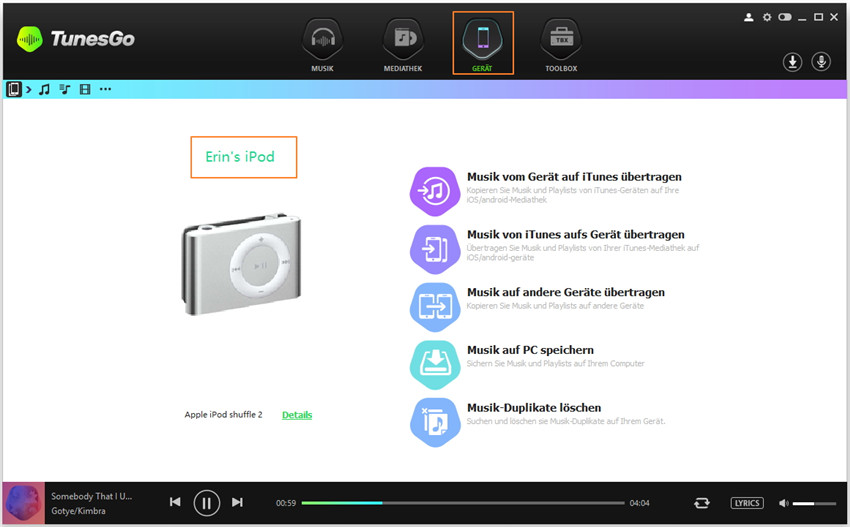Viewport: 850px width, 527px height.
Task: Open the music notes category icon
Action: coord(44,90)
